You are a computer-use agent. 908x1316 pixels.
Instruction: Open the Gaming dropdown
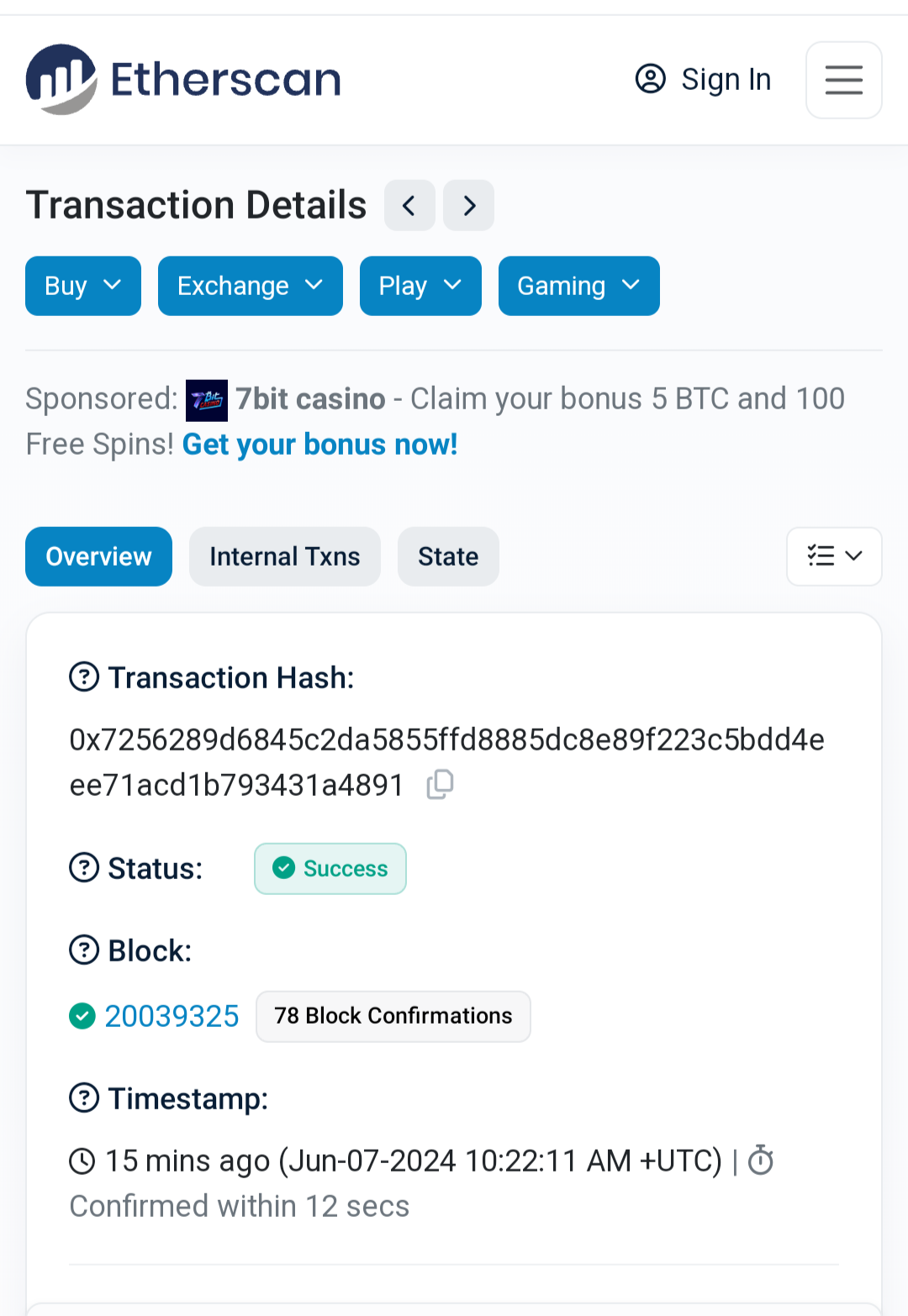coord(579,286)
